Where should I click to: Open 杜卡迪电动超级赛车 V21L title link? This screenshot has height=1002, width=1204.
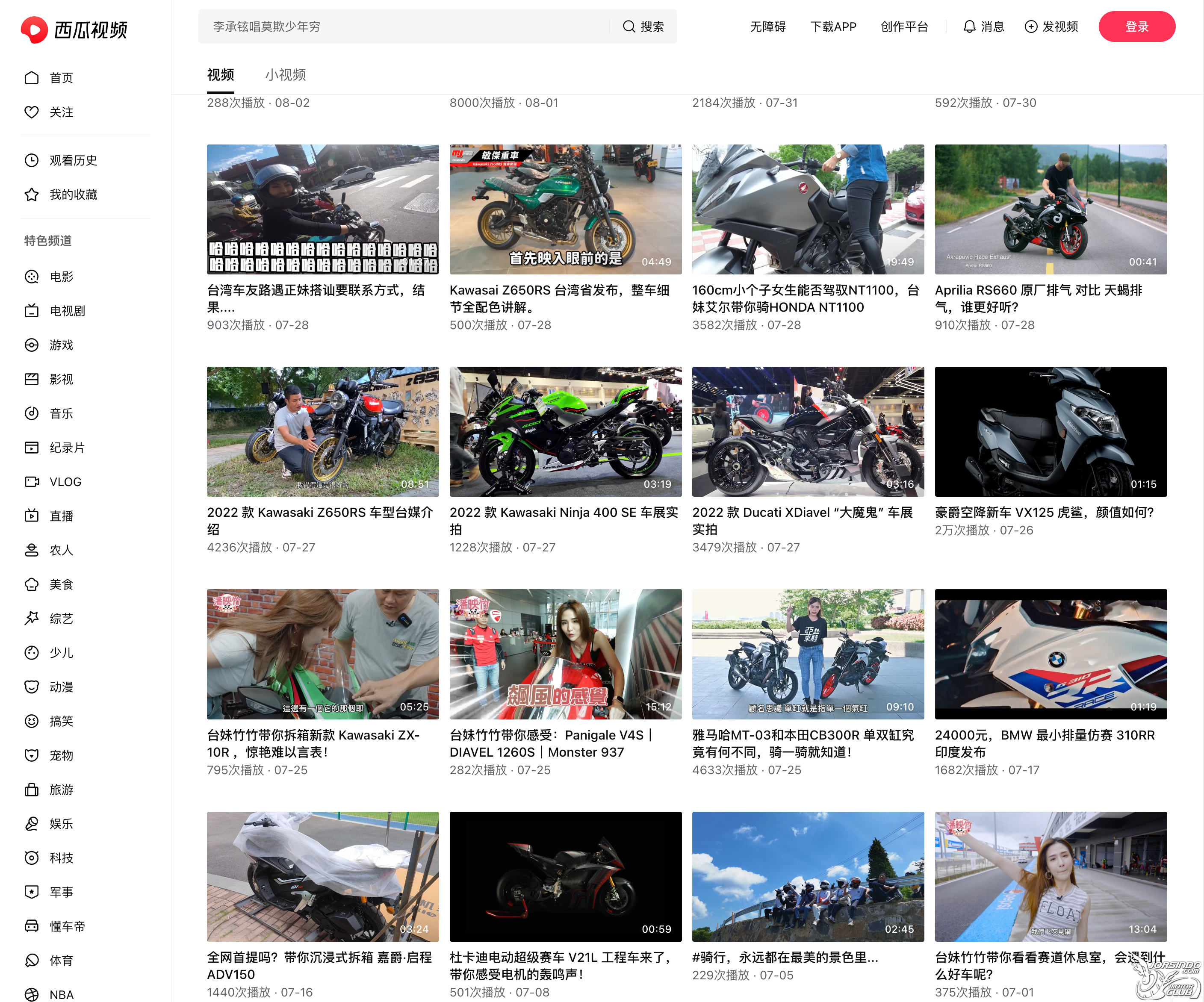[561, 966]
